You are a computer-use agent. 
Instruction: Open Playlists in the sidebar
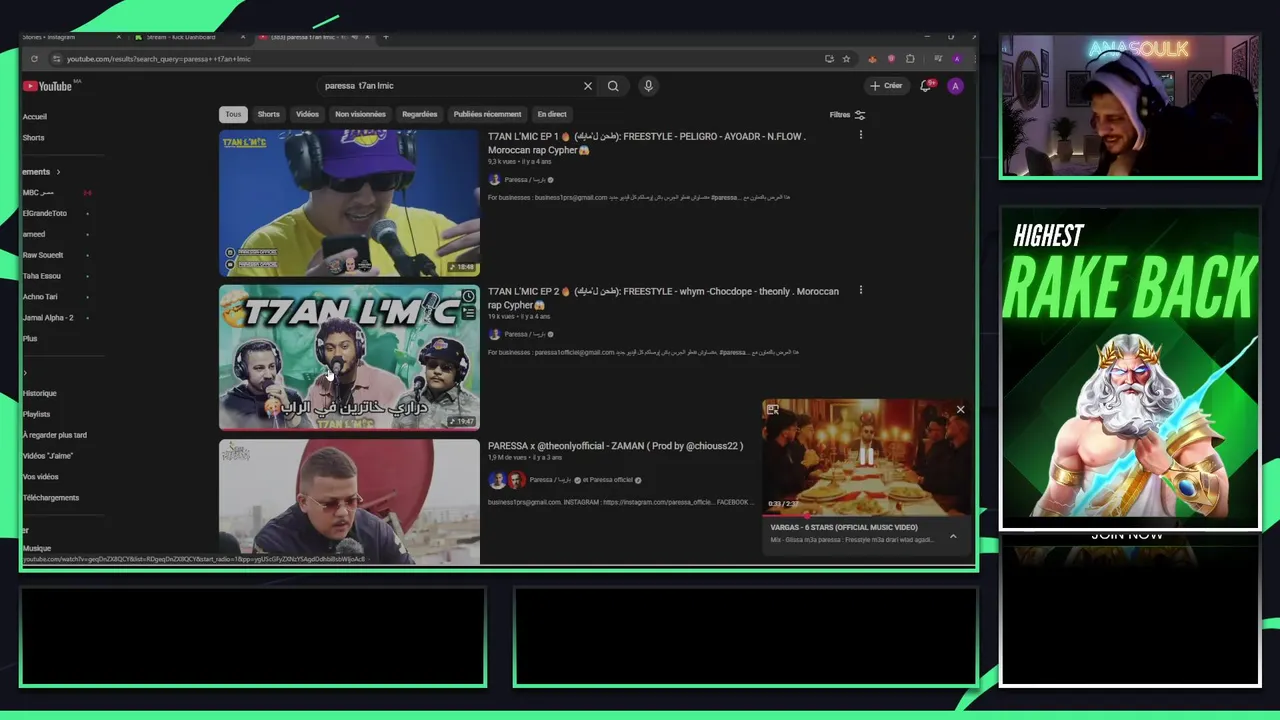click(x=37, y=414)
